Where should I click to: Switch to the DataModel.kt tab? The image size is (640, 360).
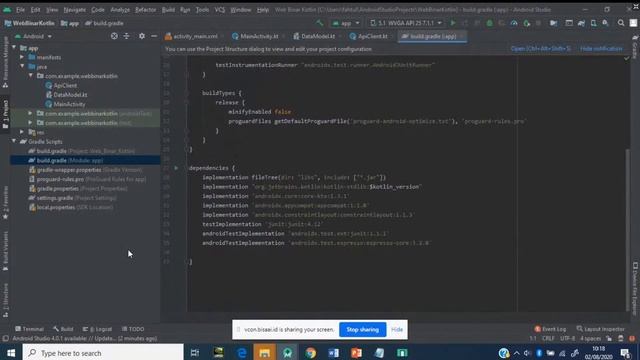[x=317, y=36]
